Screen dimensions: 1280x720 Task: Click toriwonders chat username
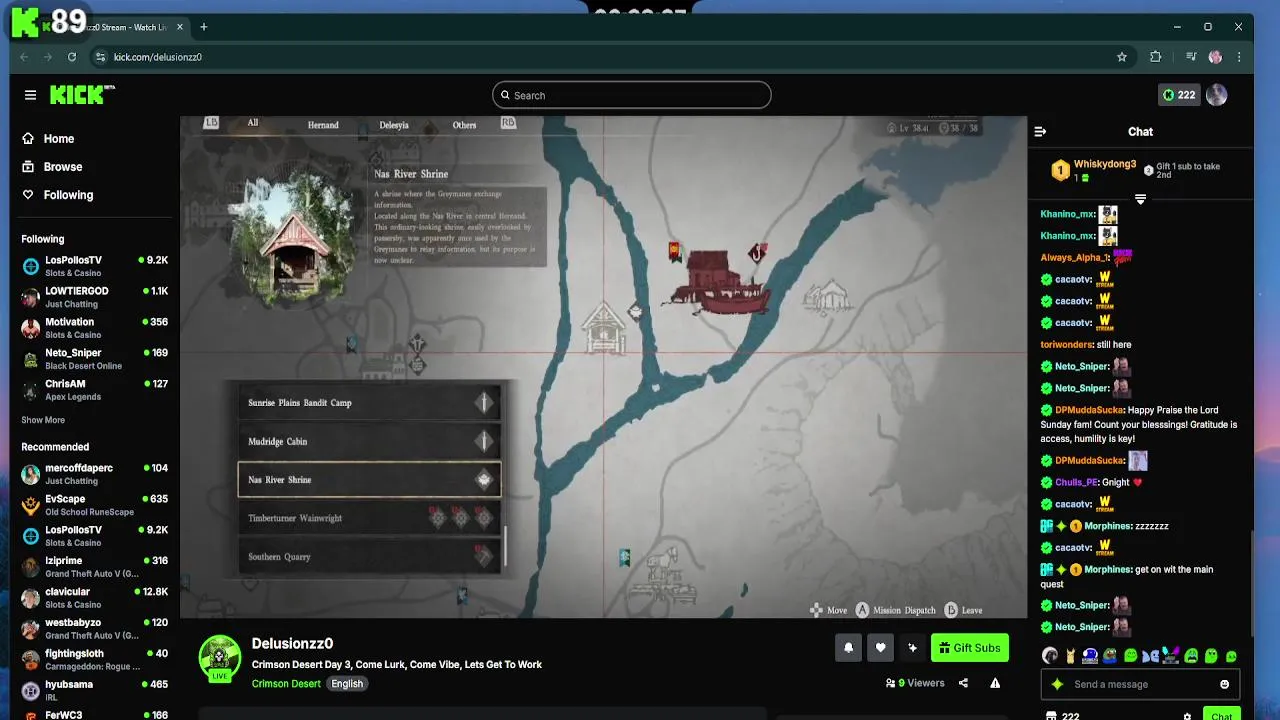(1067, 345)
